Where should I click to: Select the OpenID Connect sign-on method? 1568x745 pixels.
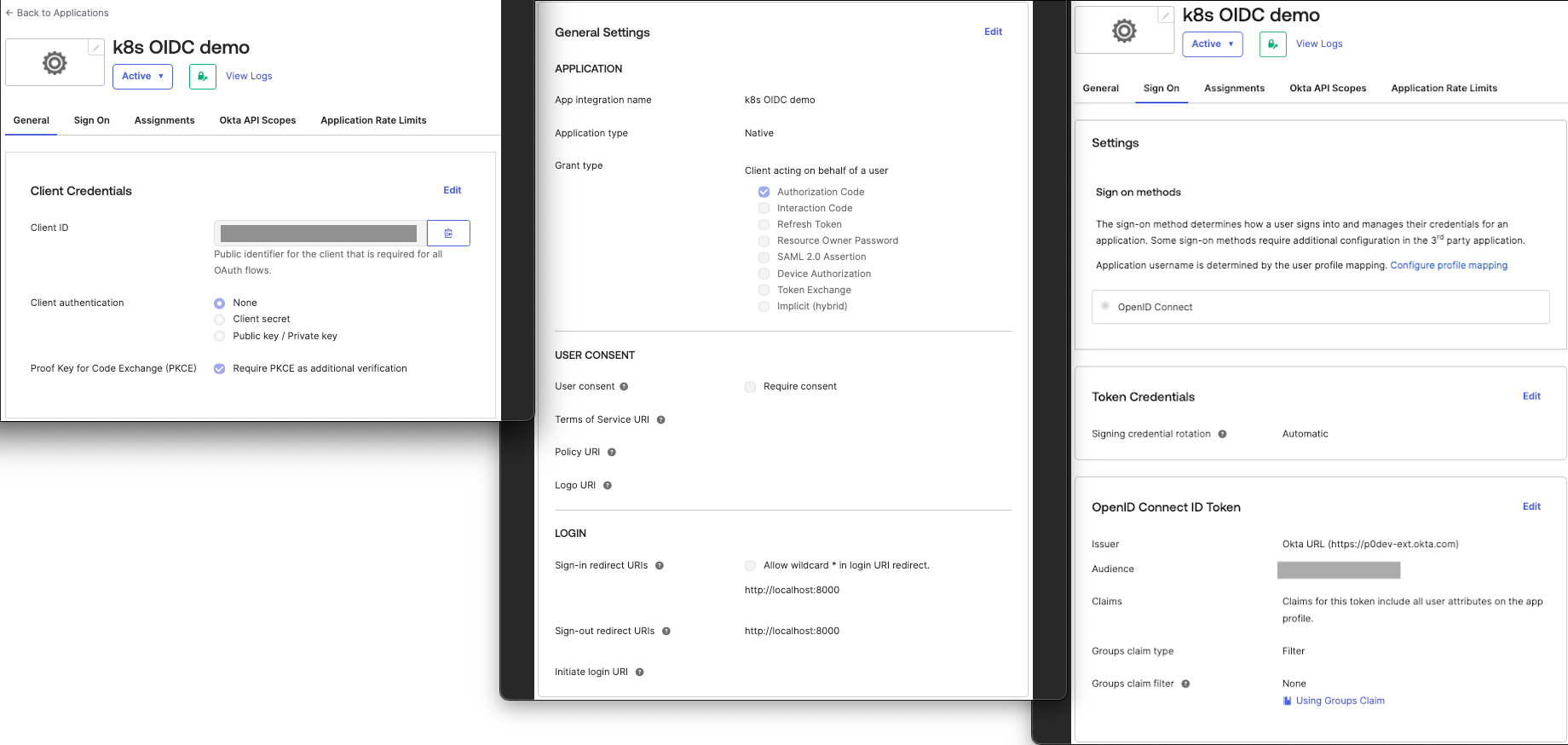(x=1105, y=307)
